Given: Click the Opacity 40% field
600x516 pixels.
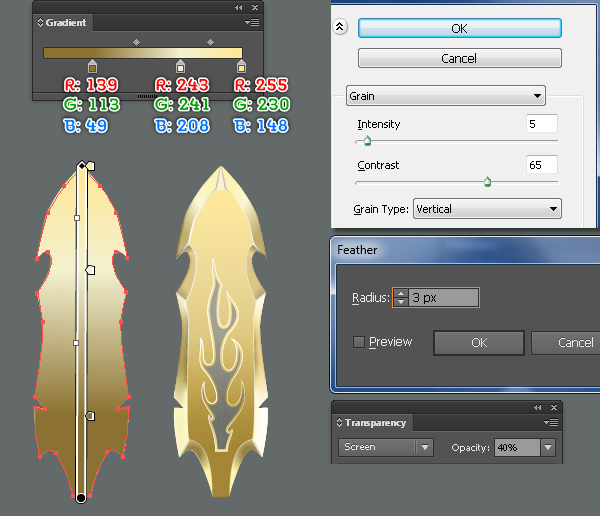Looking at the screenshot, I should pos(517,447).
